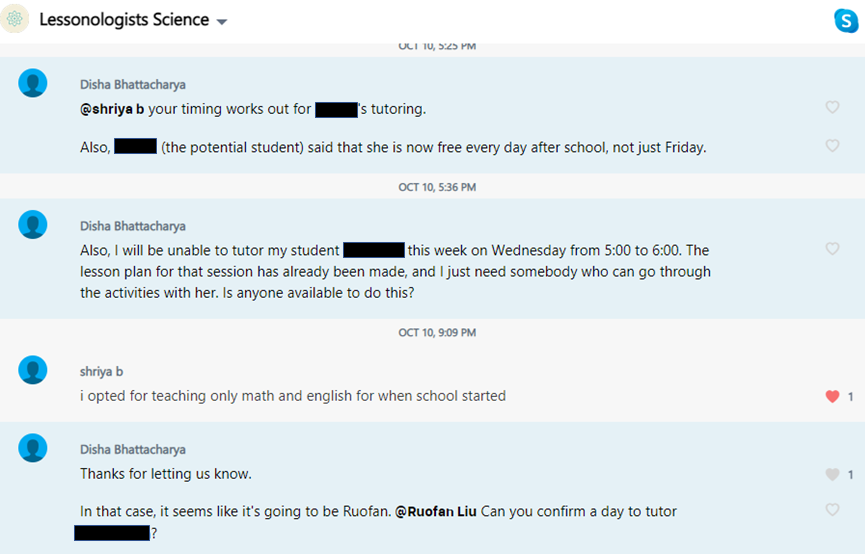The image size is (865, 554).
Task: Like the "going to be Ruofan" message
Action: point(832,510)
